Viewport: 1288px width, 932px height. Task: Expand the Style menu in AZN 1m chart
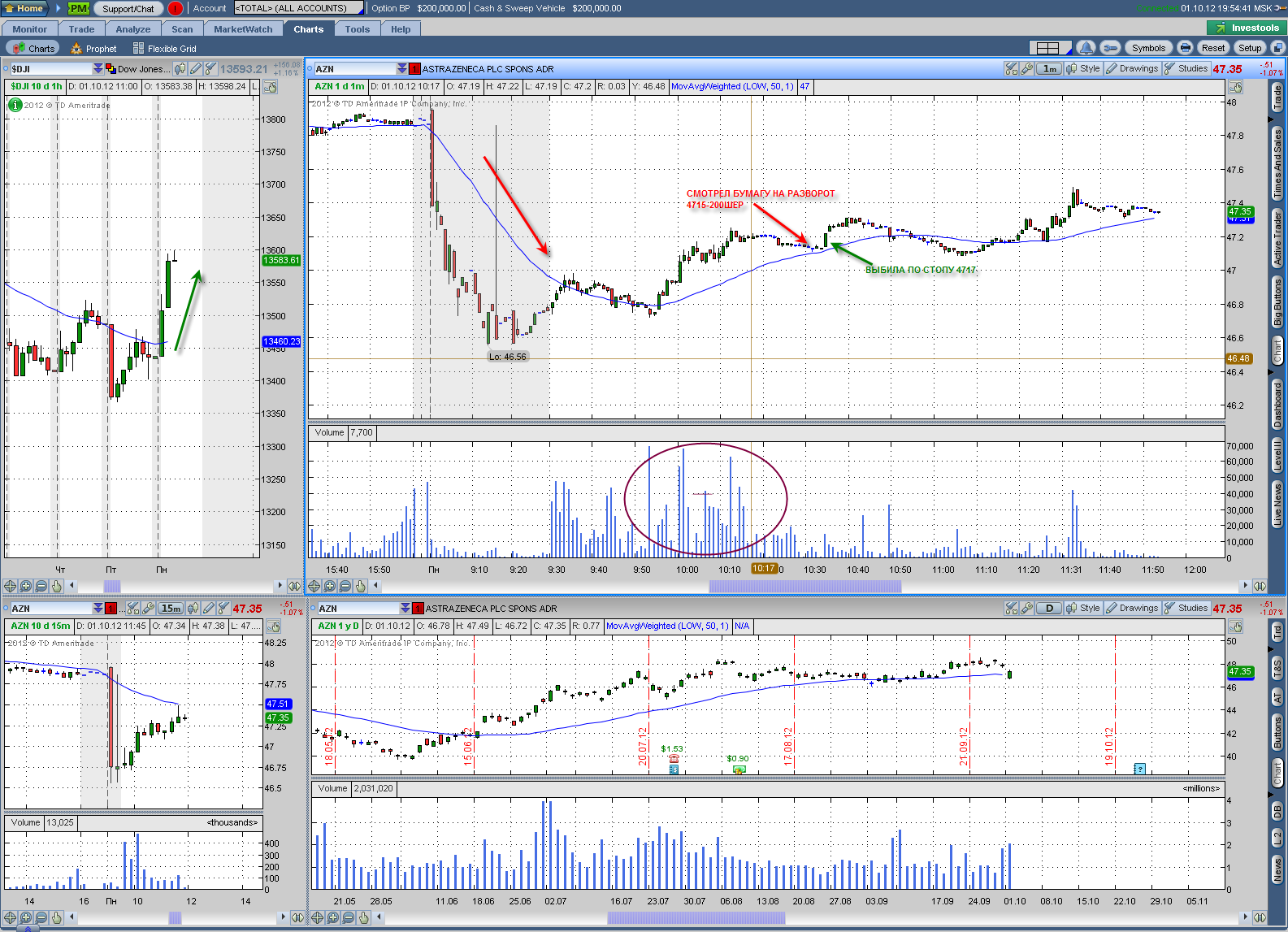coord(1084,69)
